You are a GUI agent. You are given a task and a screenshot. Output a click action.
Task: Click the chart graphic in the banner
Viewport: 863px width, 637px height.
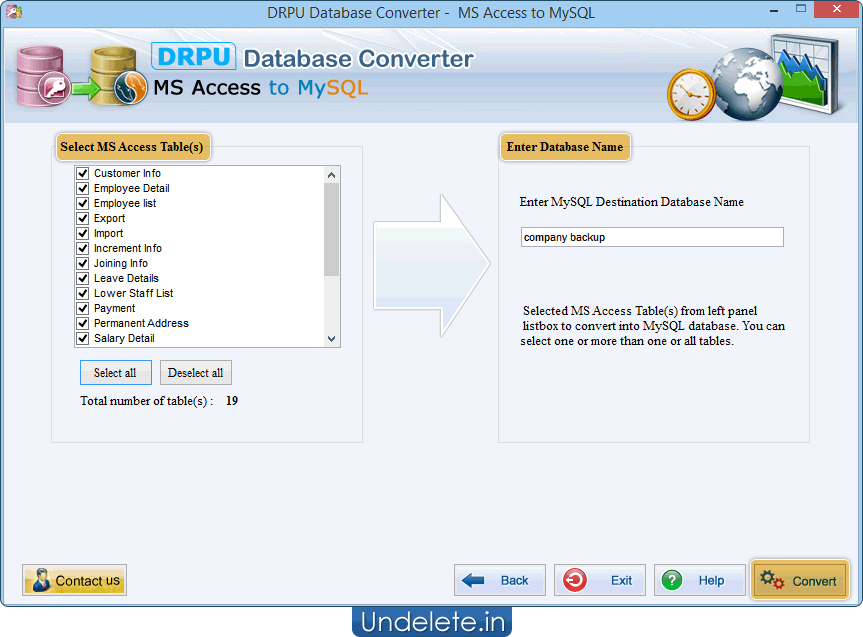click(805, 73)
